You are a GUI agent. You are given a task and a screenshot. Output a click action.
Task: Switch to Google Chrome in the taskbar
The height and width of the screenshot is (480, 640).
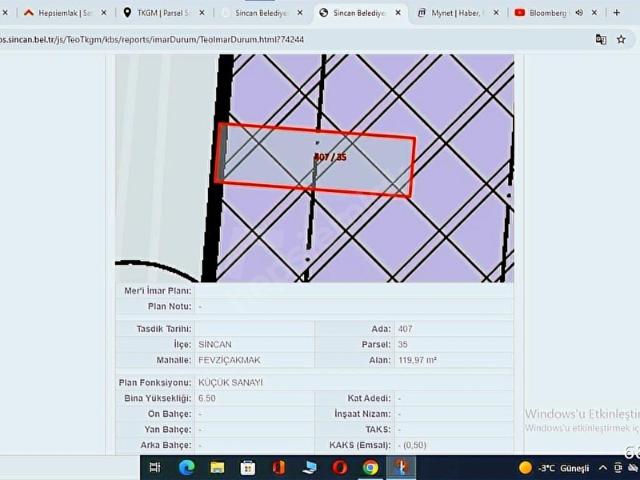(x=371, y=467)
